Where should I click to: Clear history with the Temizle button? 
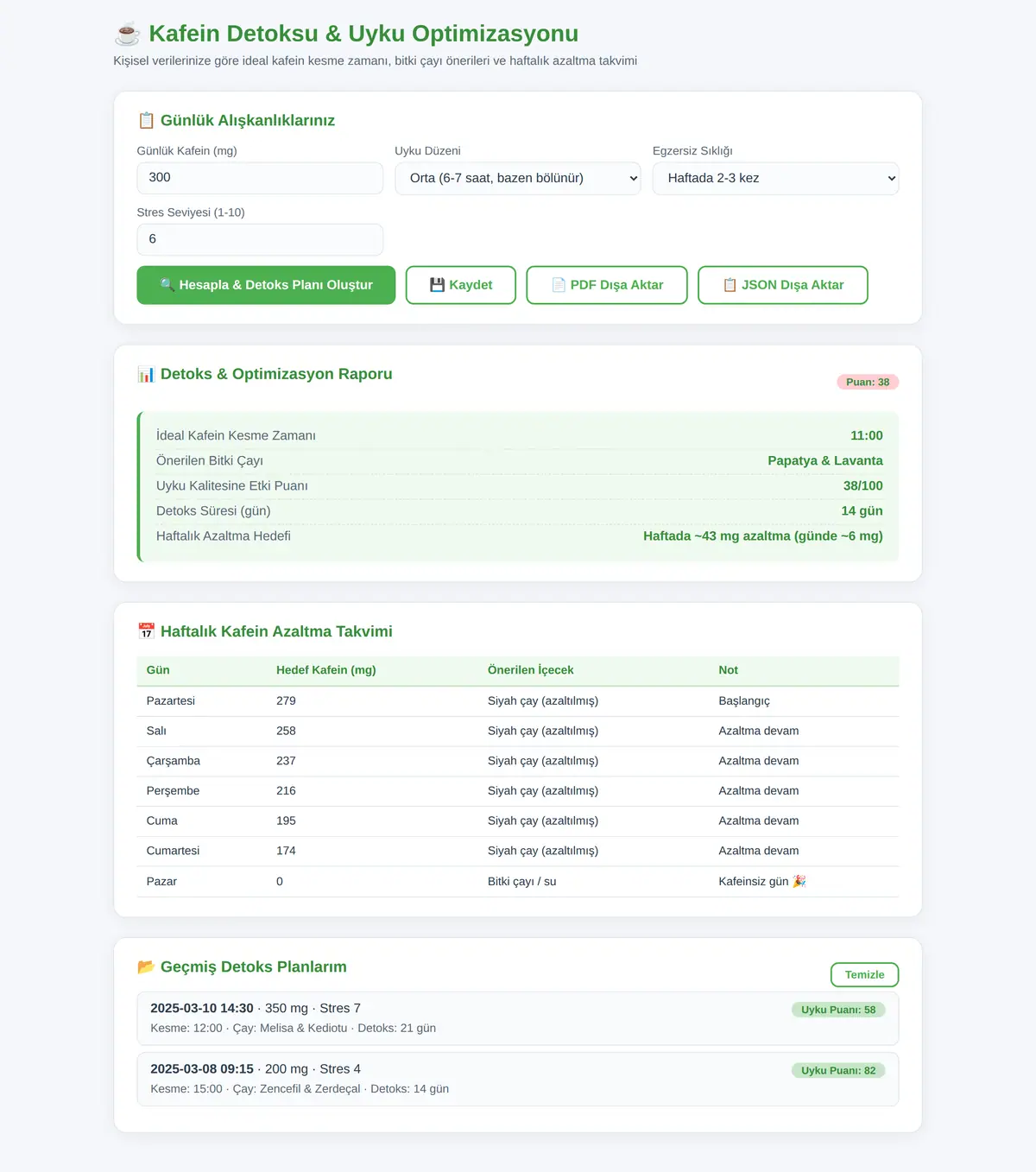pos(864,974)
